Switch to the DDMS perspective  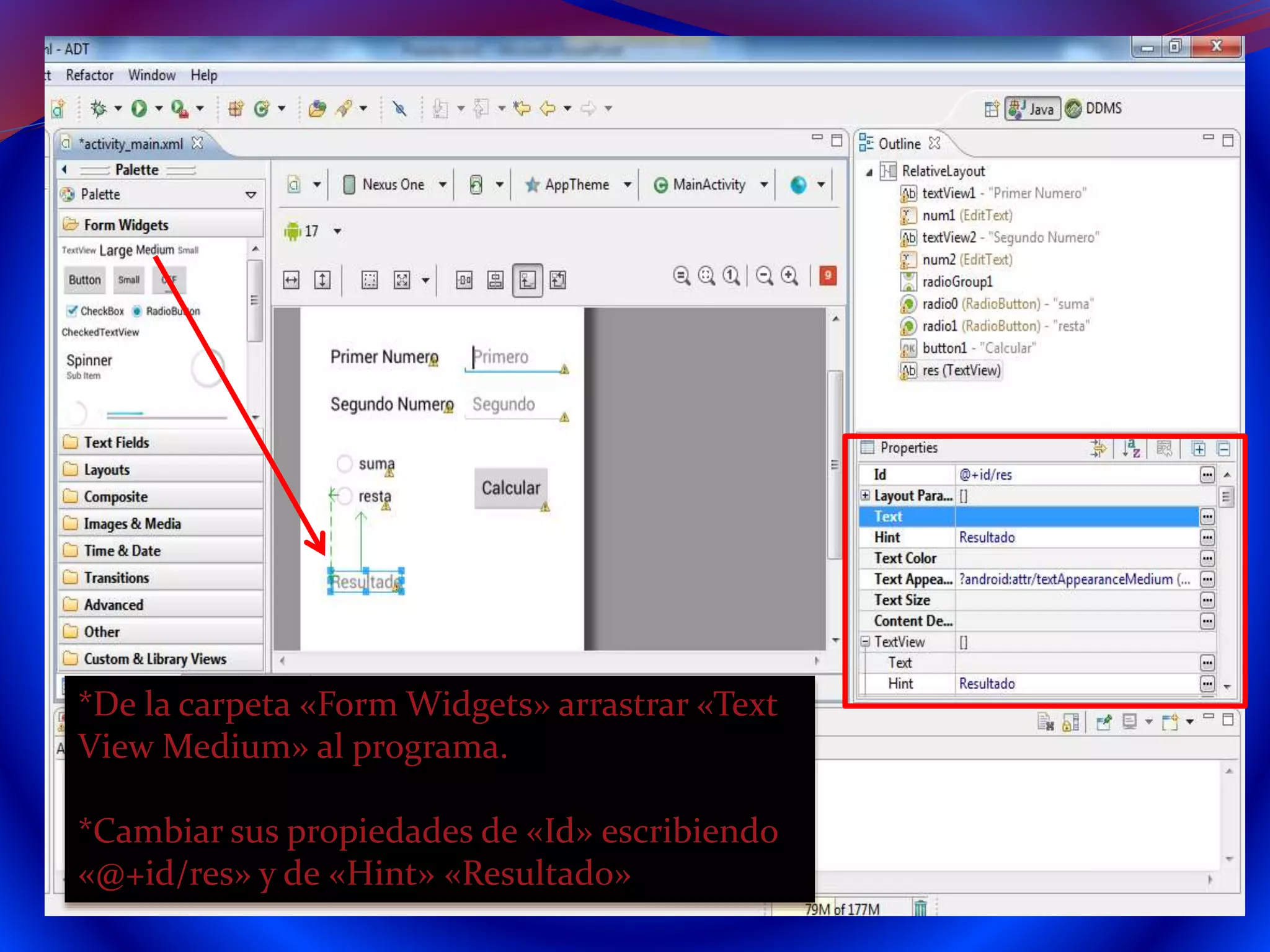[x=1095, y=108]
